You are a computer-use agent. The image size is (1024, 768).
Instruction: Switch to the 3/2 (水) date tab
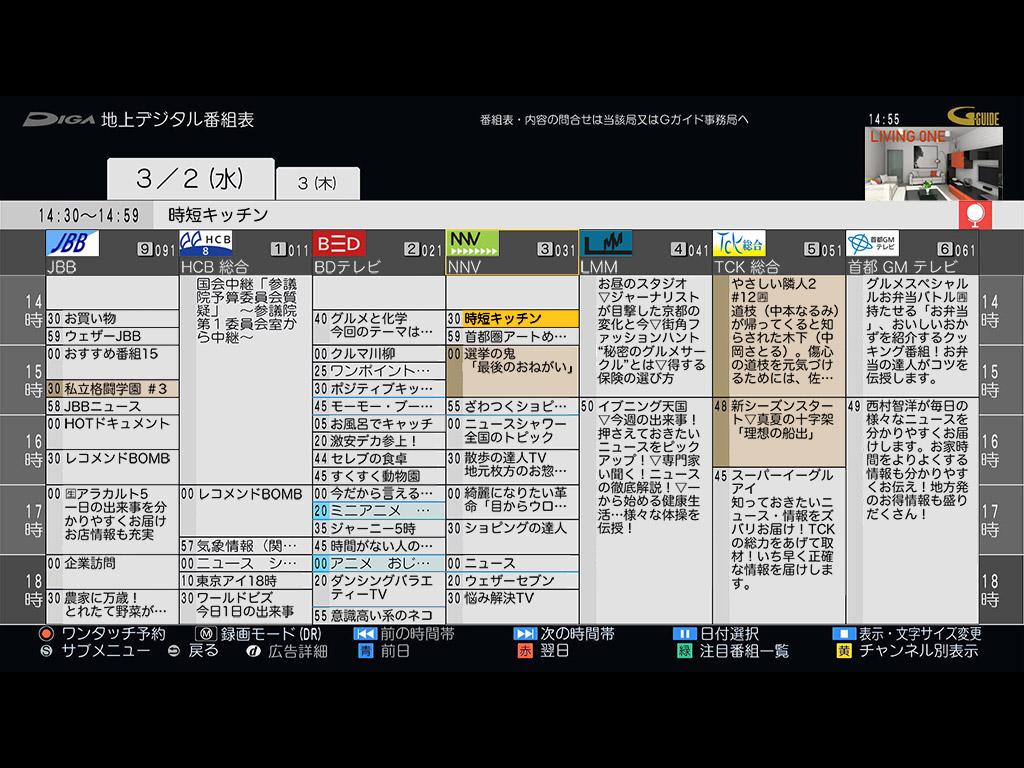click(x=191, y=179)
